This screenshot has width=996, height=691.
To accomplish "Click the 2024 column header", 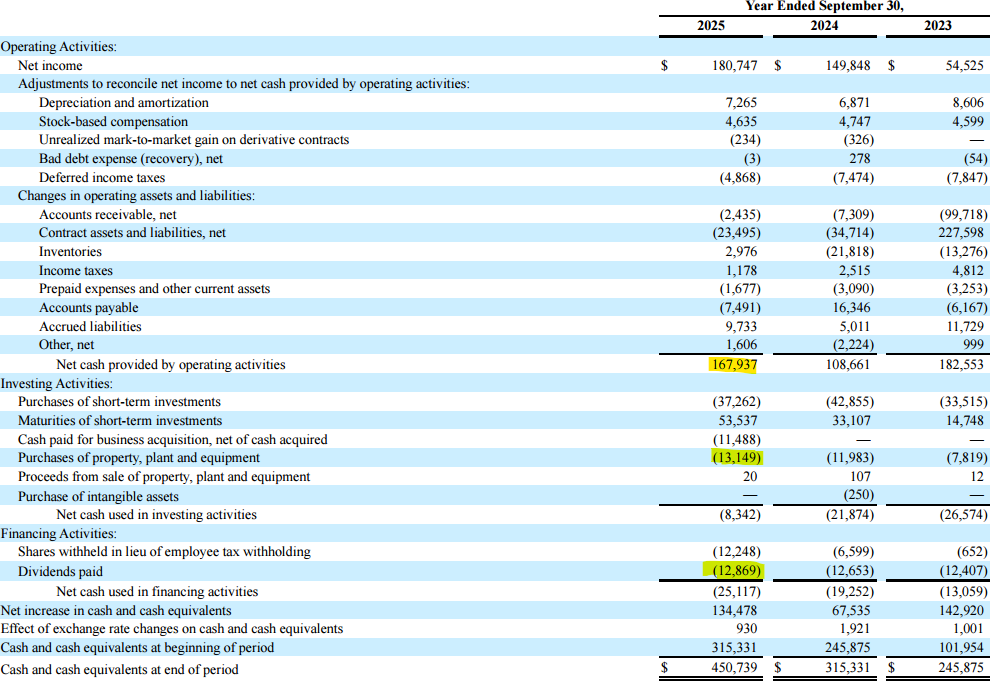I will point(824,25).
